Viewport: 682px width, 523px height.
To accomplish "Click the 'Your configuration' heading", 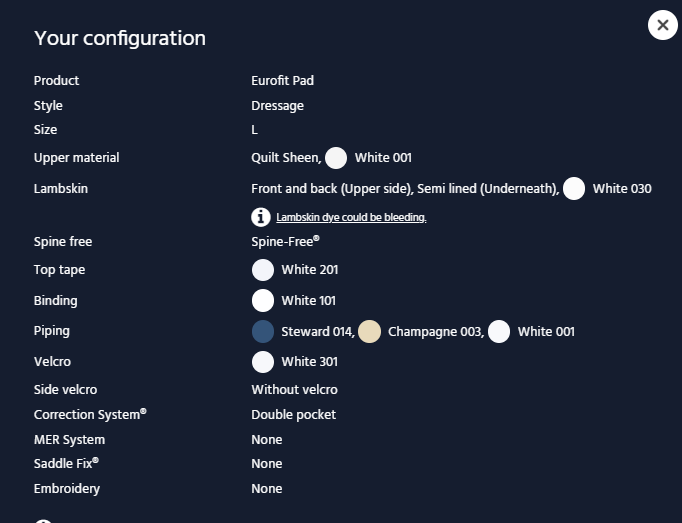I will [120, 38].
